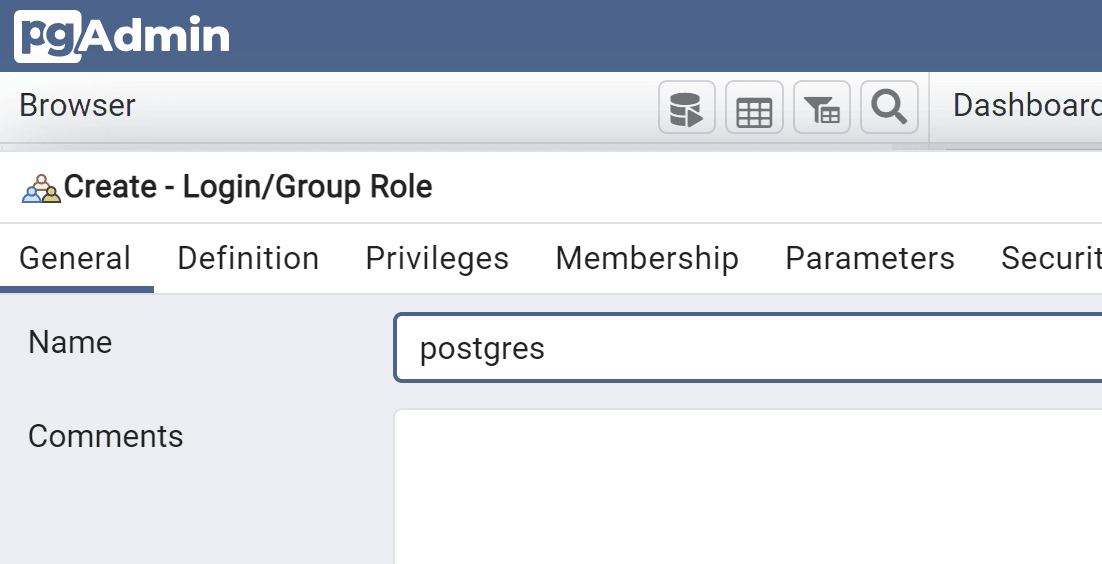This screenshot has width=1102, height=564.
Task: Open Search Objects with magnifier icon
Action: pos(888,107)
